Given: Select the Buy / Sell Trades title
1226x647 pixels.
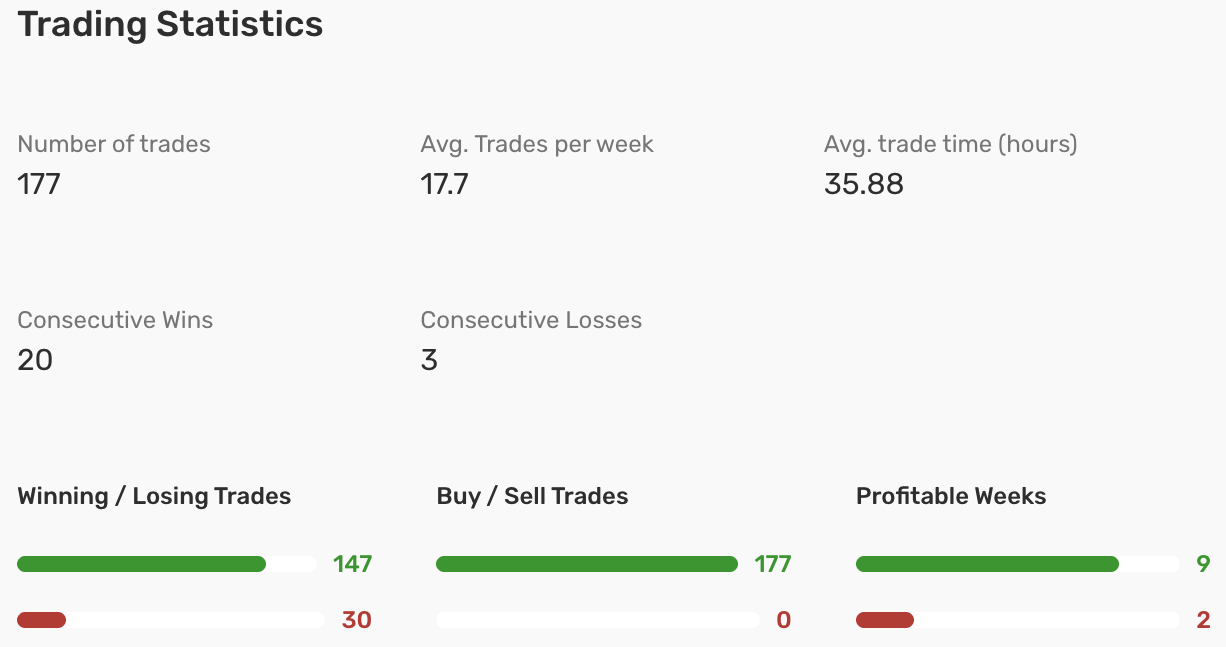Looking at the screenshot, I should pyautogui.click(x=532, y=496).
